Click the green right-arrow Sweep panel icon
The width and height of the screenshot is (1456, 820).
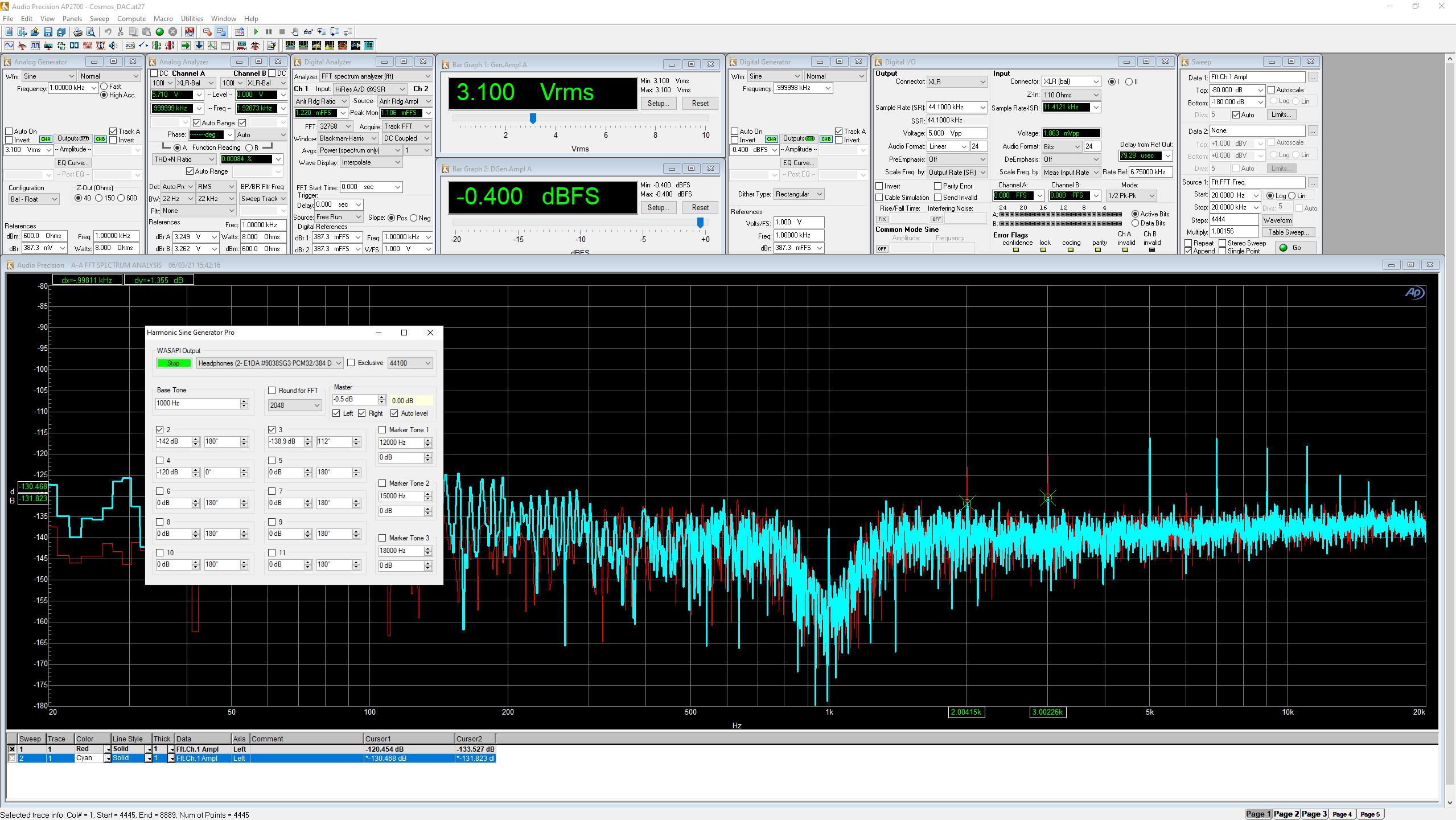click(186, 46)
